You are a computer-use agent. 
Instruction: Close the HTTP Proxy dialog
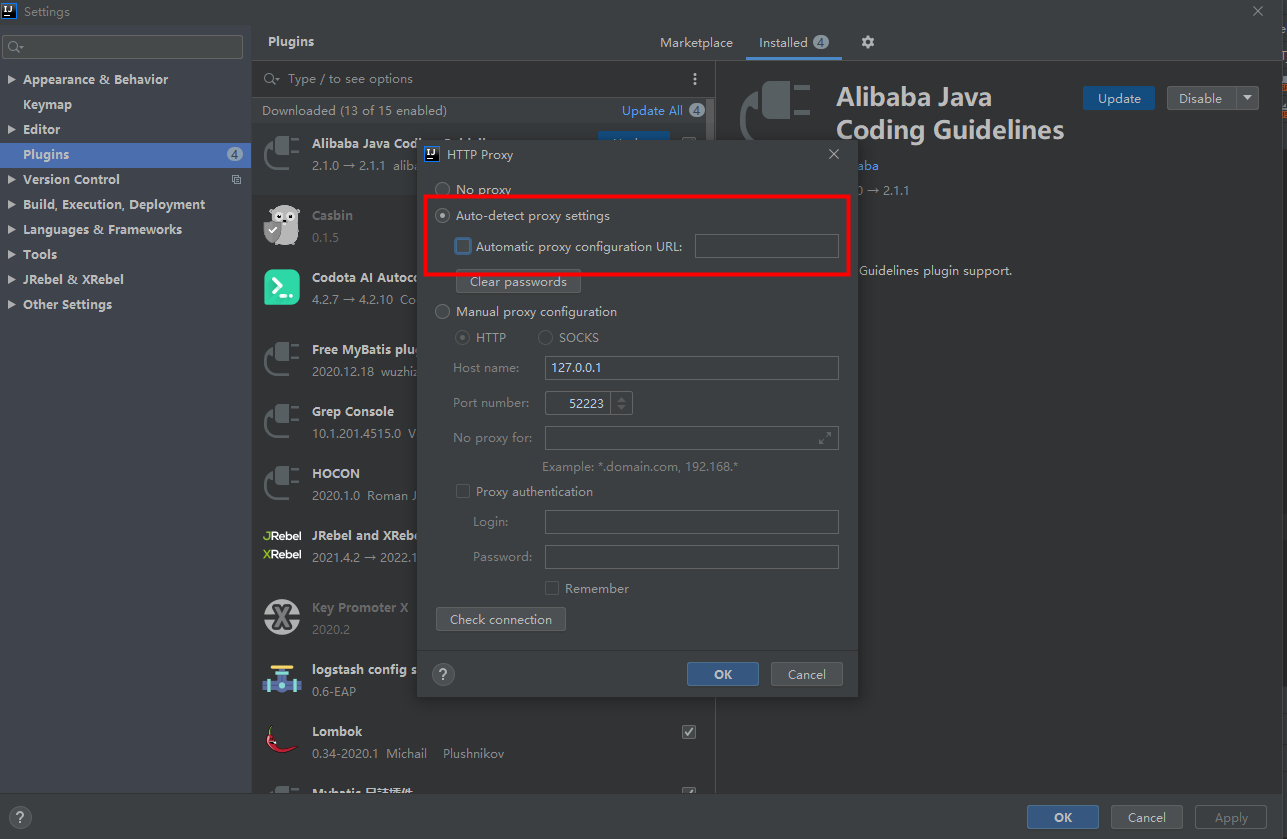point(834,154)
